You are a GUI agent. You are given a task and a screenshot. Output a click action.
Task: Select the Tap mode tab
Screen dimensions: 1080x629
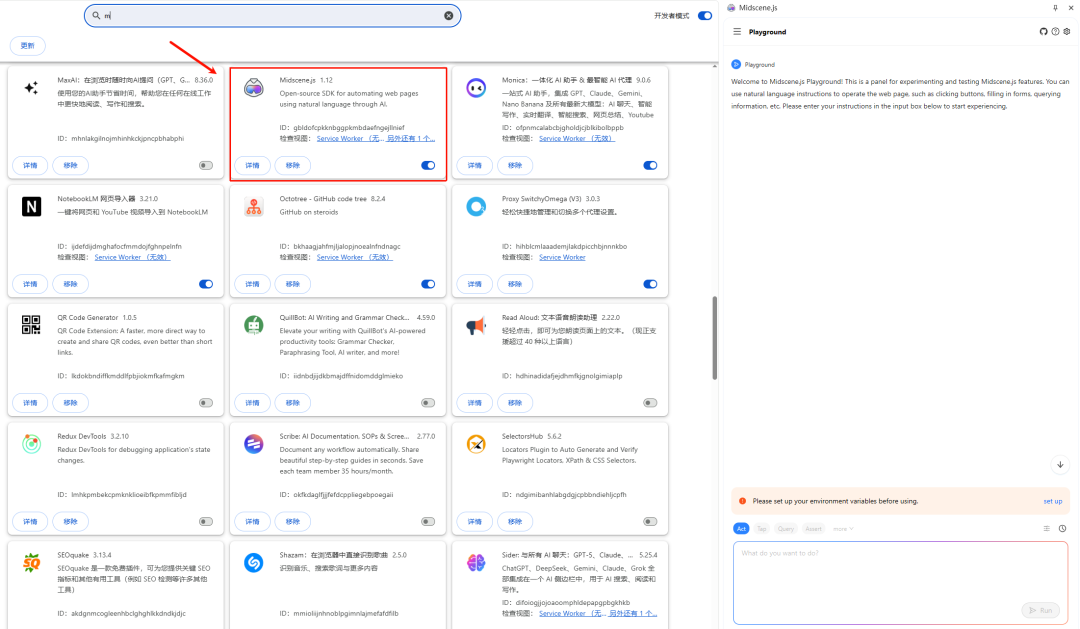761,529
